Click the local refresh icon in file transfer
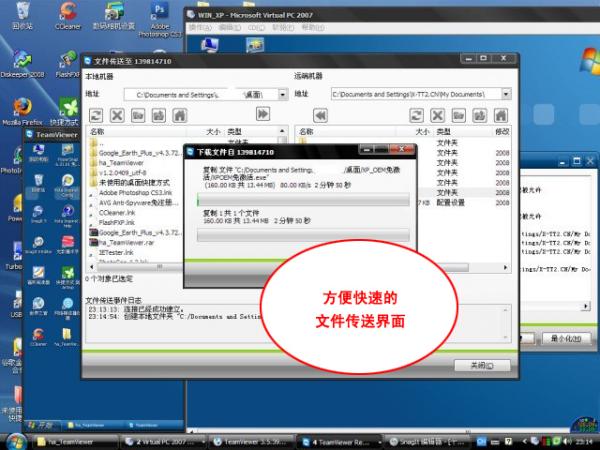 click(x=94, y=115)
